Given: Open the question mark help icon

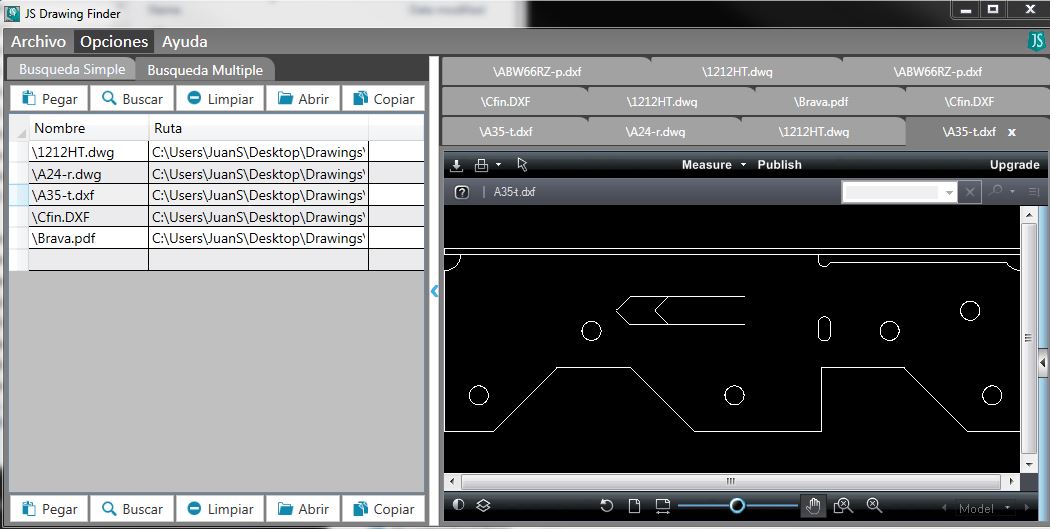Looking at the screenshot, I should point(461,192).
